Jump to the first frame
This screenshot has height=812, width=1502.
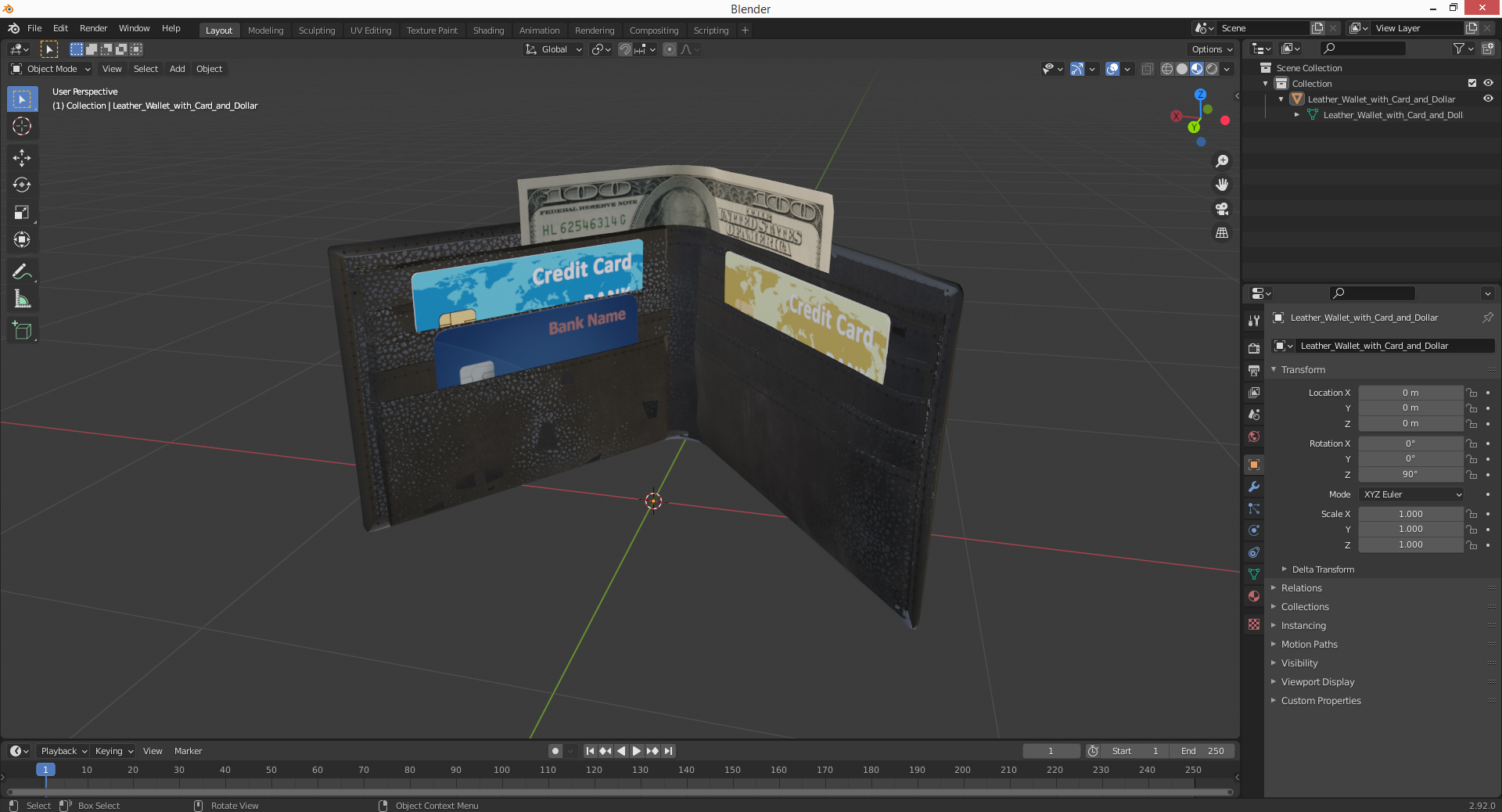tap(591, 751)
